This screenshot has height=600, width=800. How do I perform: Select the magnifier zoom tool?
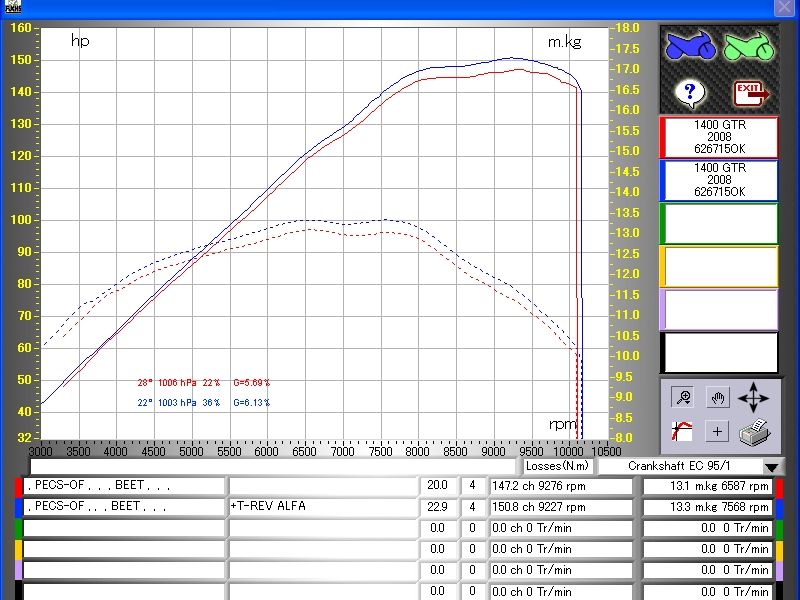click(x=683, y=397)
